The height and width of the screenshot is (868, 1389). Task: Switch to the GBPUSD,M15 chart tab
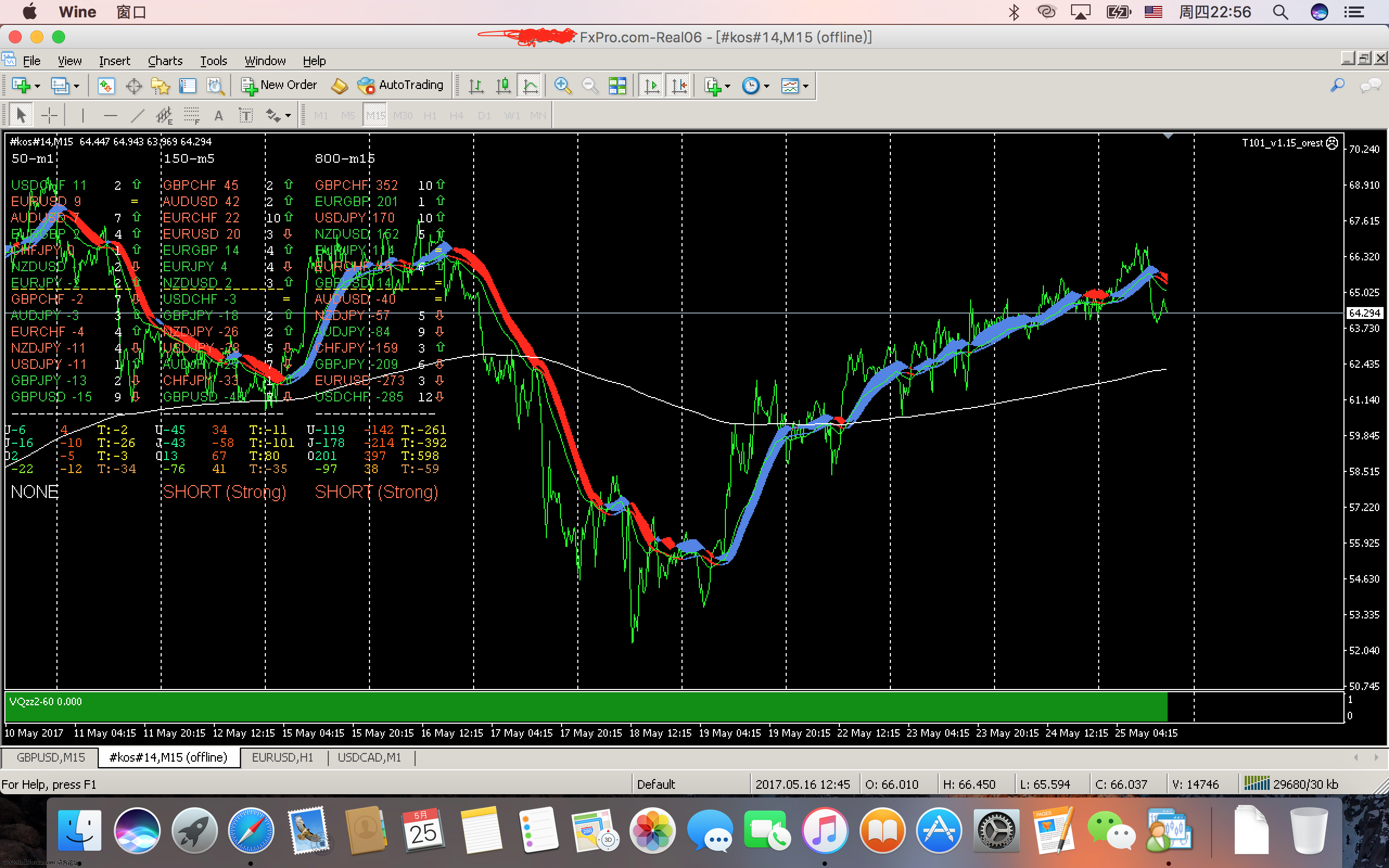point(50,757)
